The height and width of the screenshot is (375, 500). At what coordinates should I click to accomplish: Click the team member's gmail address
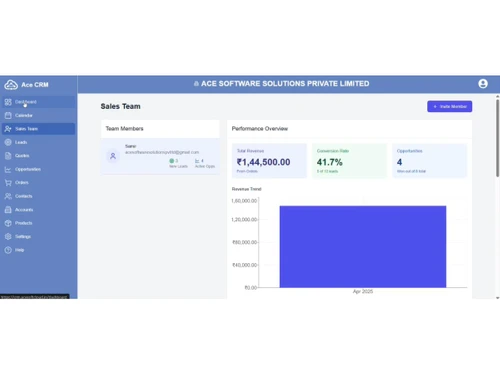coord(162,152)
